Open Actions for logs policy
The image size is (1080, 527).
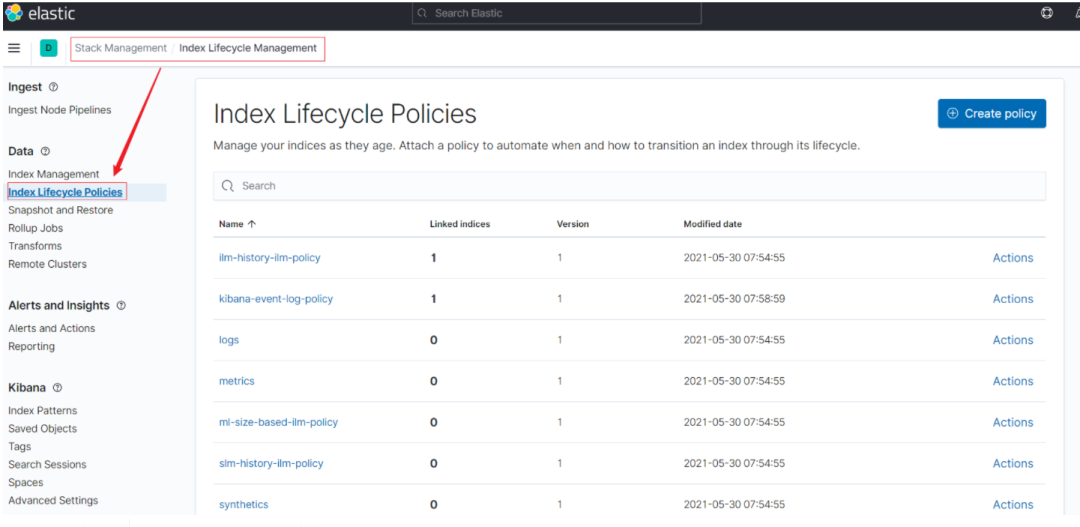click(x=1012, y=340)
